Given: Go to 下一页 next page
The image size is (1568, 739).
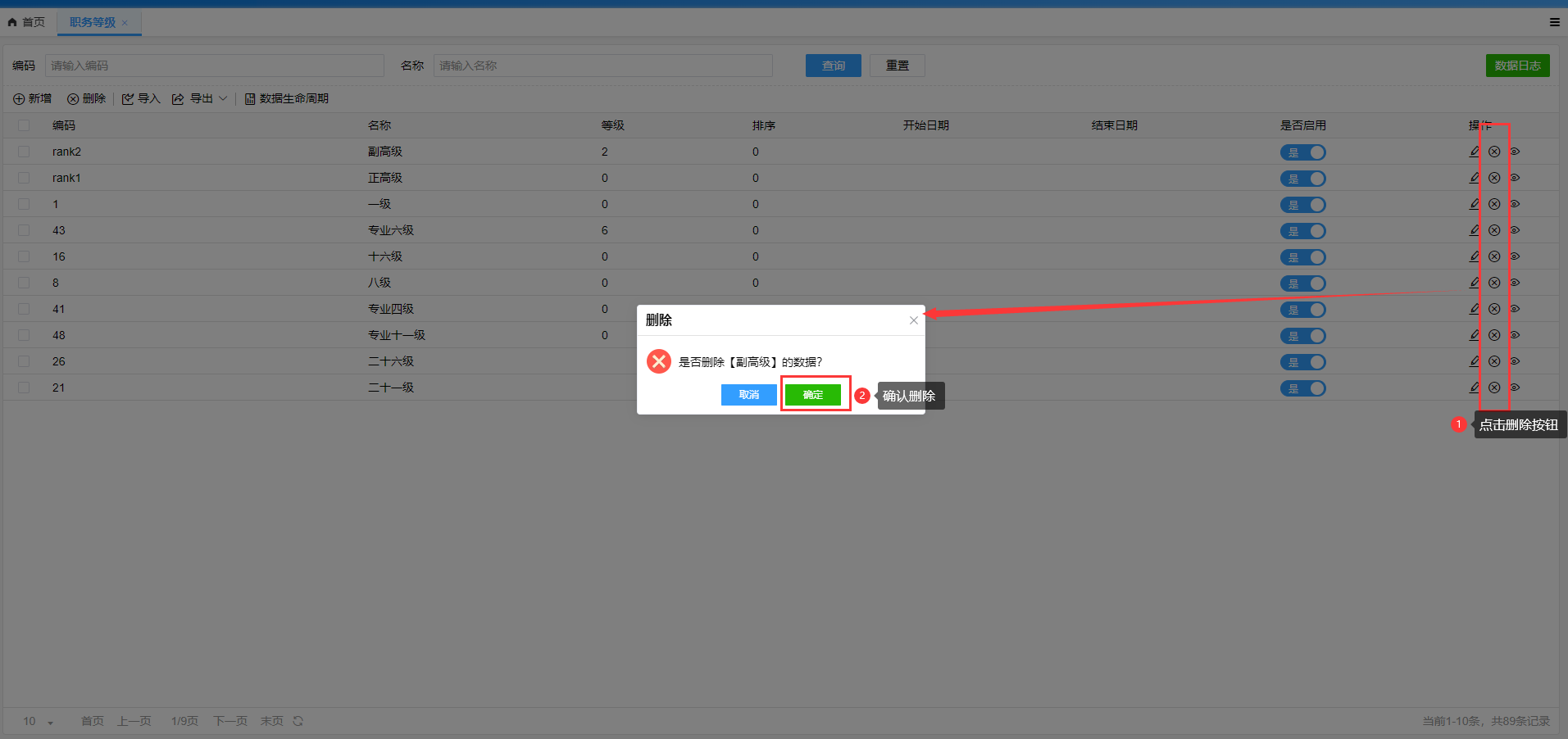Looking at the screenshot, I should pyautogui.click(x=230, y=721).
